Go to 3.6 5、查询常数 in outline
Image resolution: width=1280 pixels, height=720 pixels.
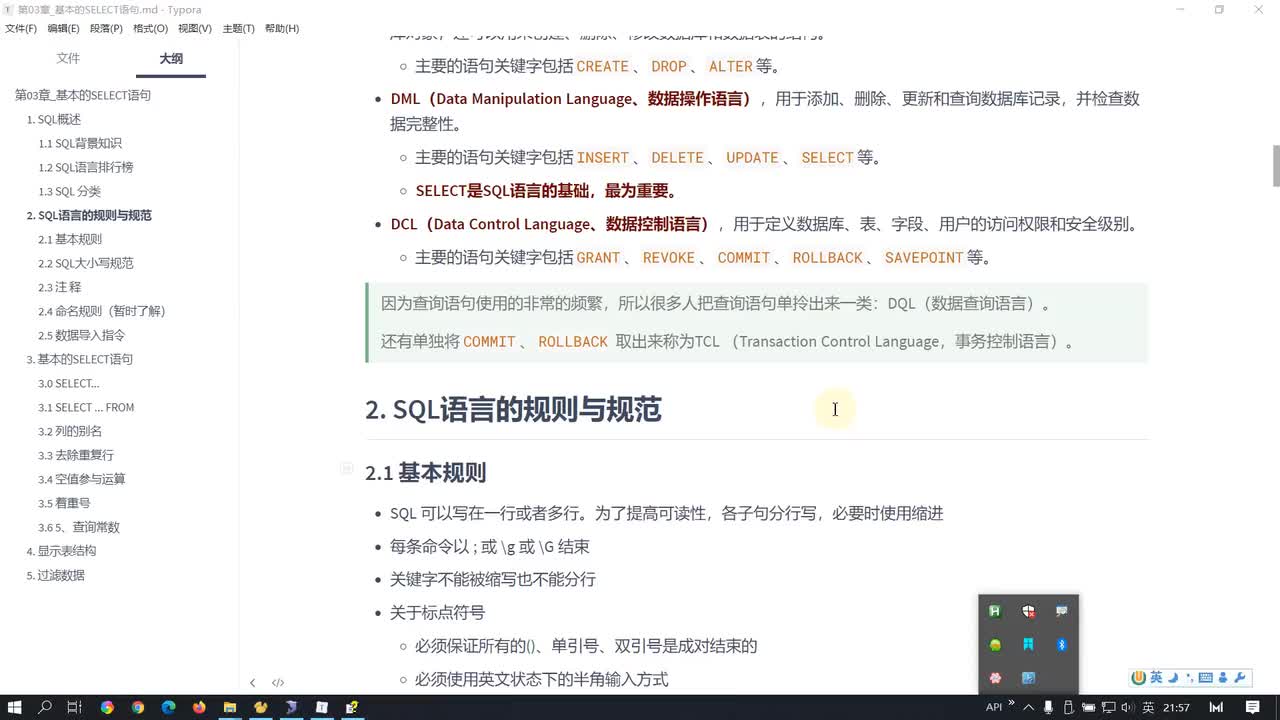point(79,527)
